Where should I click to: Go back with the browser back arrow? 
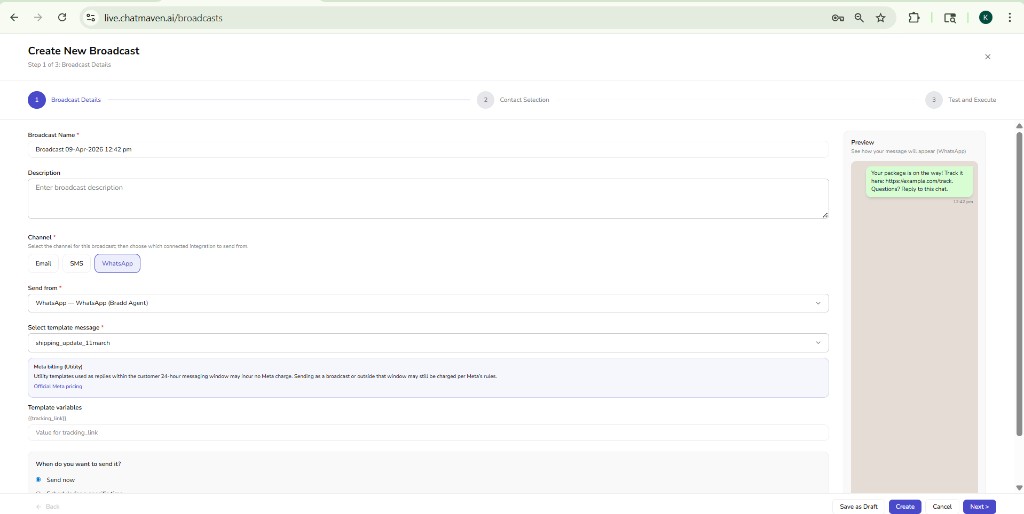[x=14, y=18]
